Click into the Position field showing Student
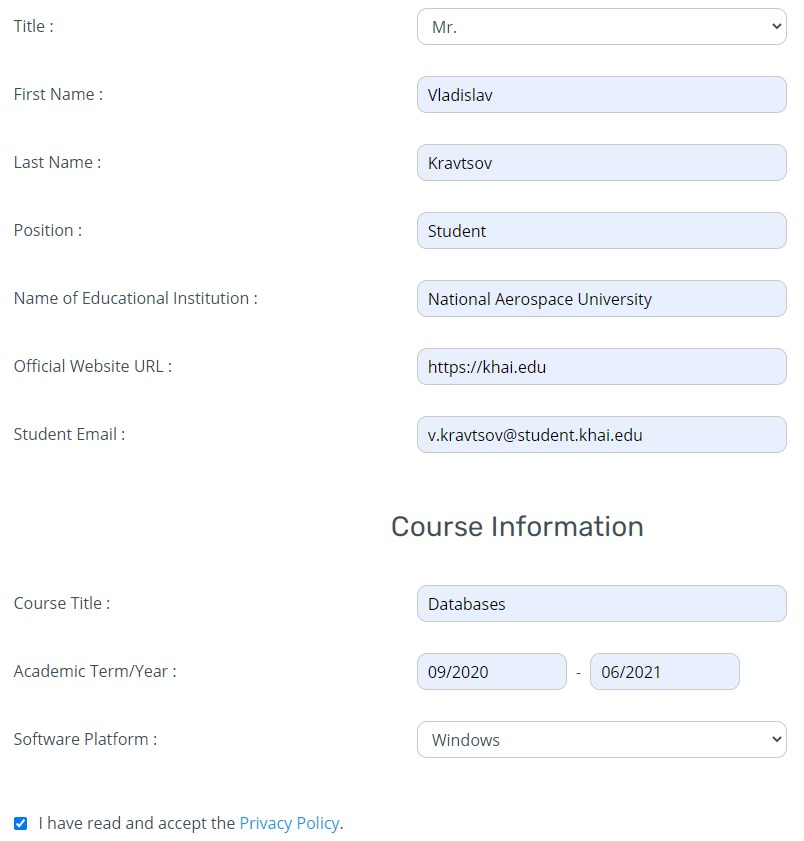804x841 pixels. coord(601,231)
